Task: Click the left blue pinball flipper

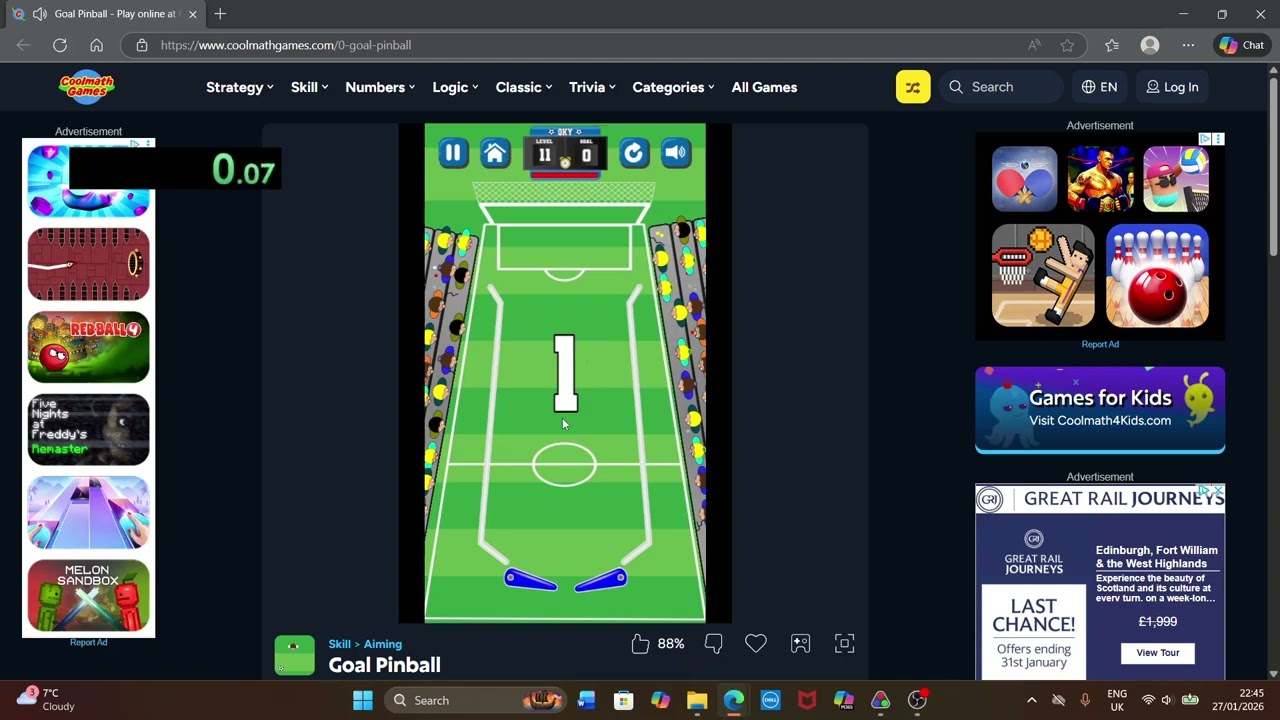Action: (530, 580)
